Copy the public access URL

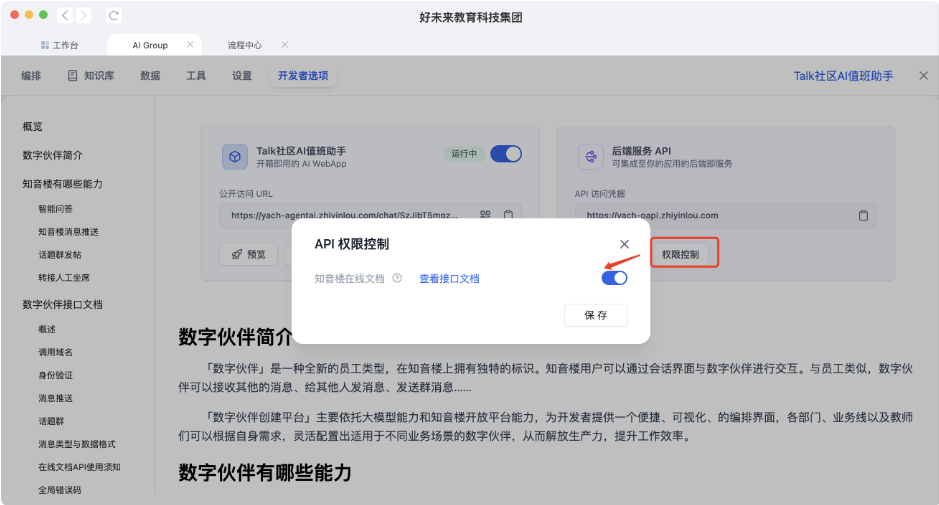point(508,215)
